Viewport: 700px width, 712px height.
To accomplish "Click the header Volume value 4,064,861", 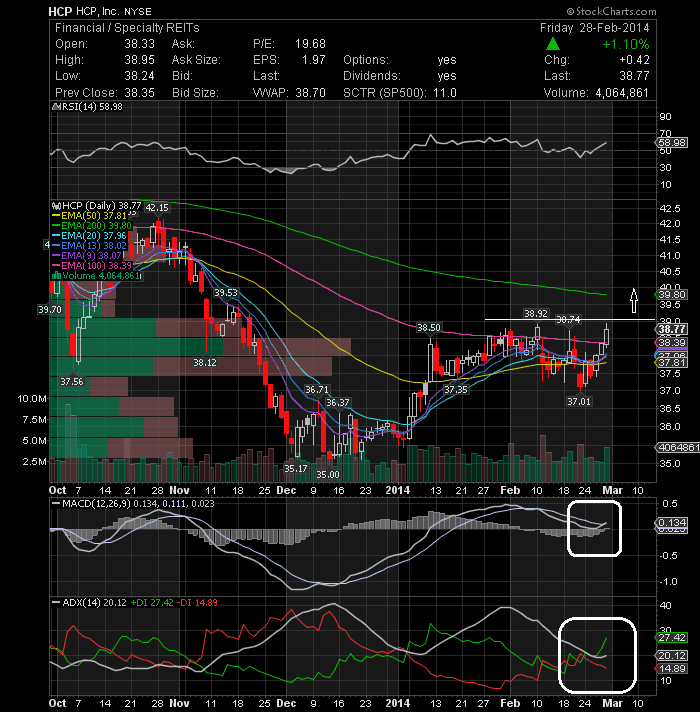I will [x=622, y=93].
